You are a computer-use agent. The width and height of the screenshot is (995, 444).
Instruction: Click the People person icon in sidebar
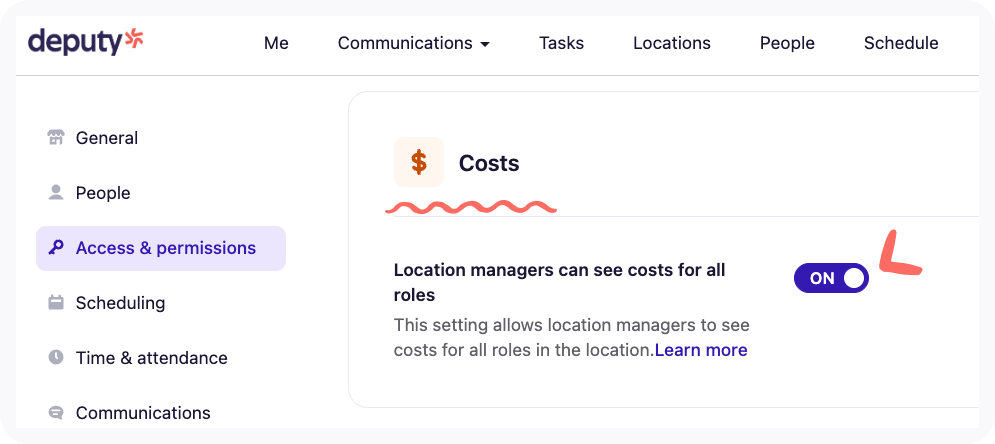coord(56,192)
